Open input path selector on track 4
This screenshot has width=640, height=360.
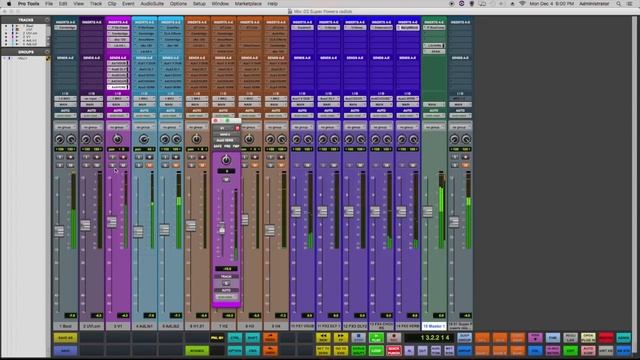144,99
